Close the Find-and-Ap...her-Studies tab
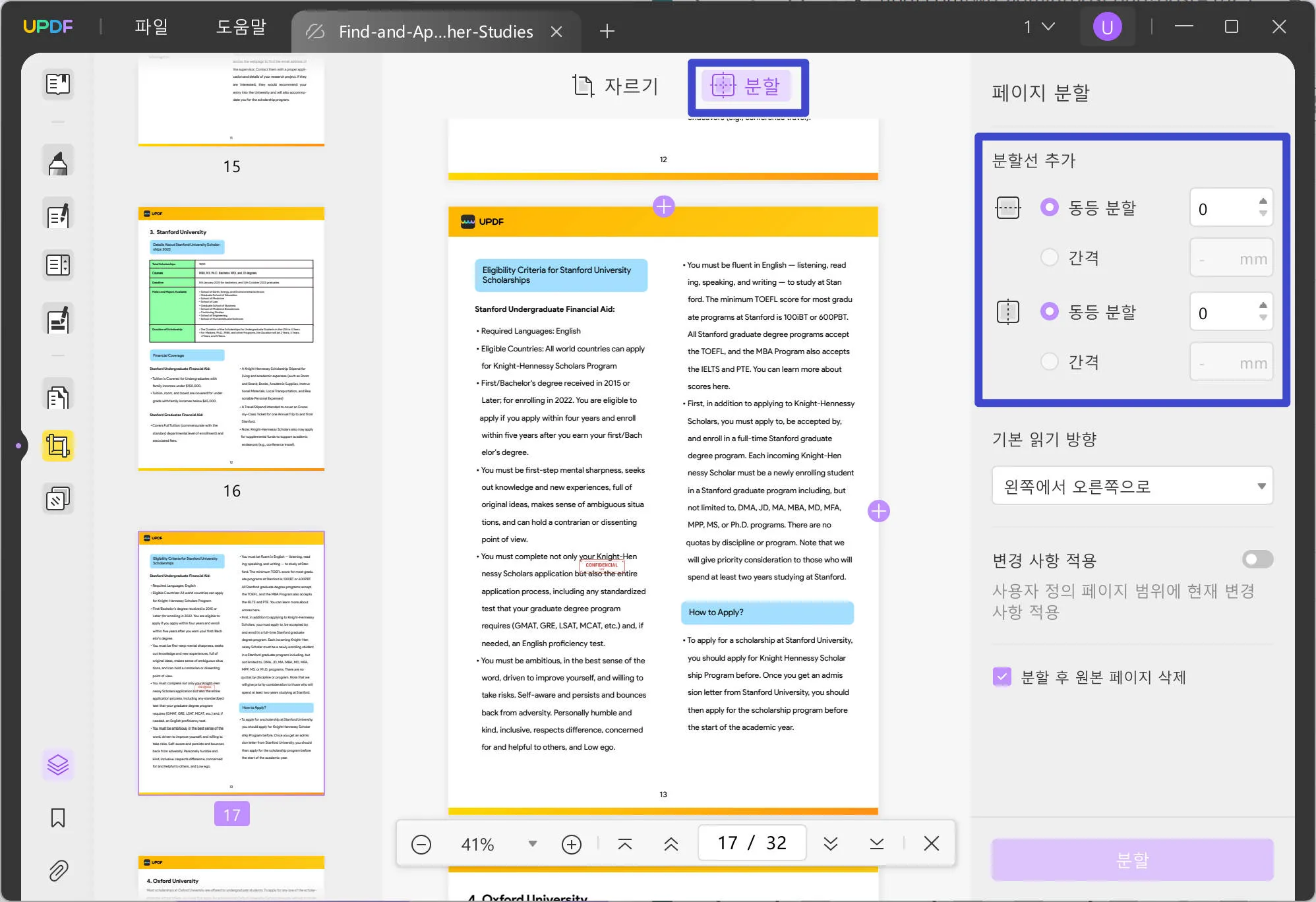This screenshot has width=1316, height=902. click(556, 32)
